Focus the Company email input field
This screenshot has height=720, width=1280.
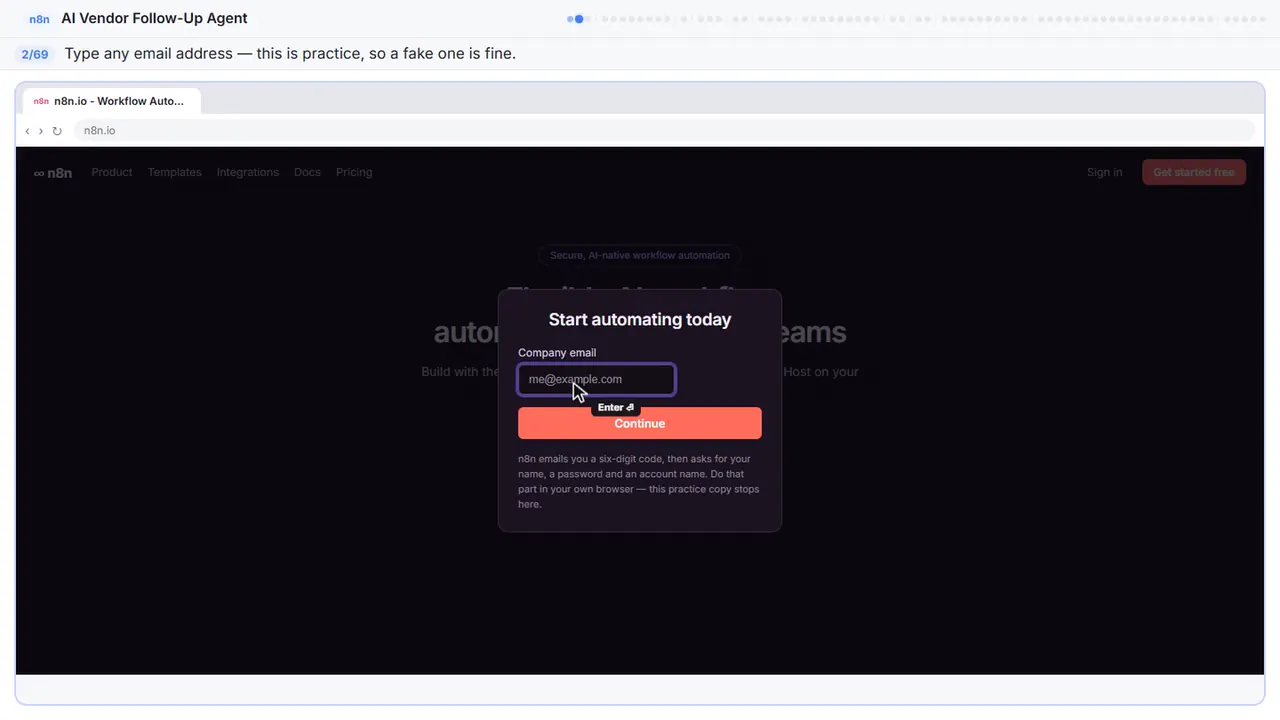[596, 379]
